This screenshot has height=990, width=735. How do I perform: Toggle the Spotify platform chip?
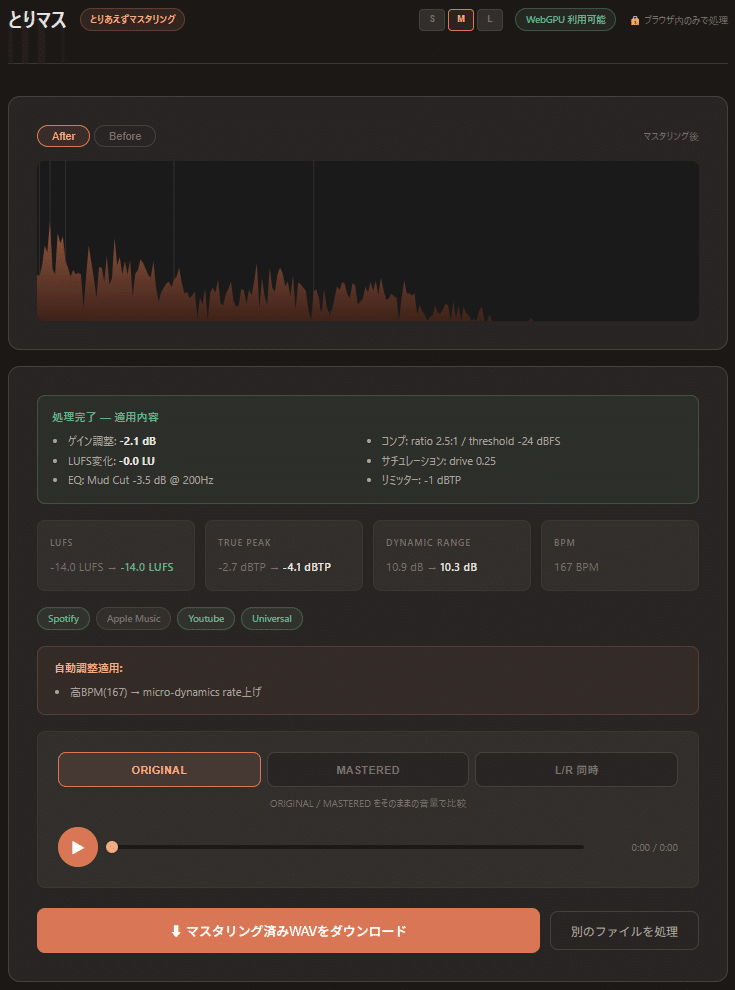[64, 619]
